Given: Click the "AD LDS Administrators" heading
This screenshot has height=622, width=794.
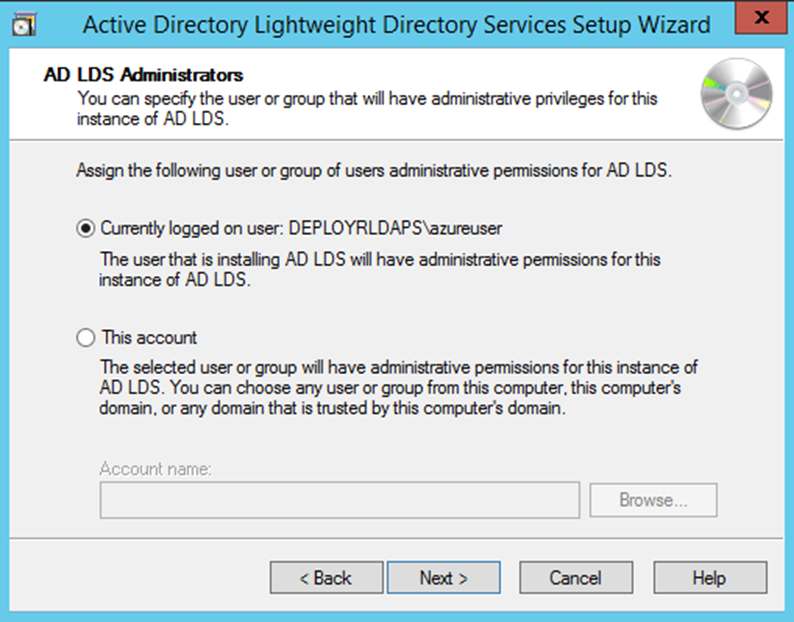Looking at the screenshot, I should tap(144, 75).
